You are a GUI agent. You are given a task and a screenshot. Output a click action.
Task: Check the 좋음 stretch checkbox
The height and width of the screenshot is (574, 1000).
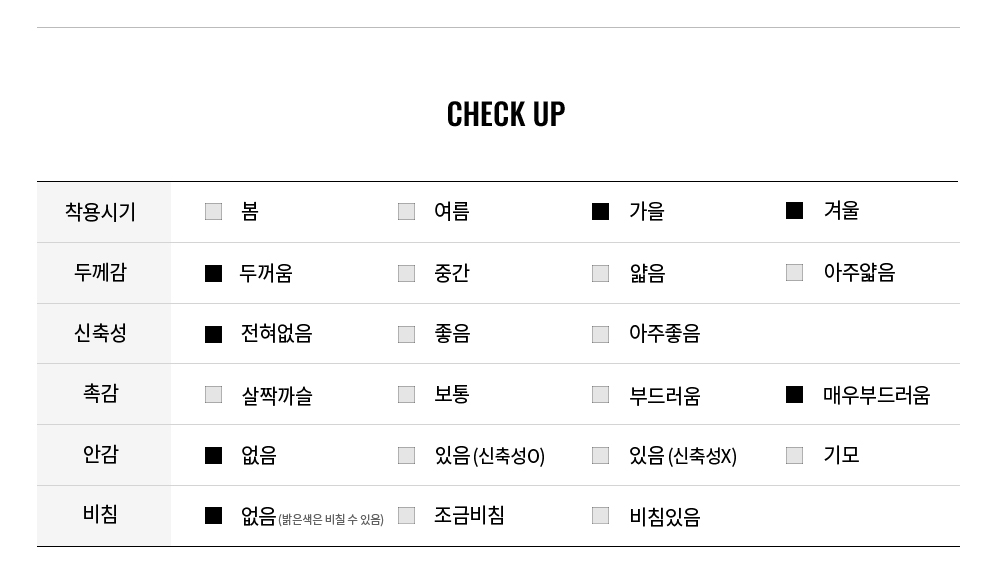406,334
